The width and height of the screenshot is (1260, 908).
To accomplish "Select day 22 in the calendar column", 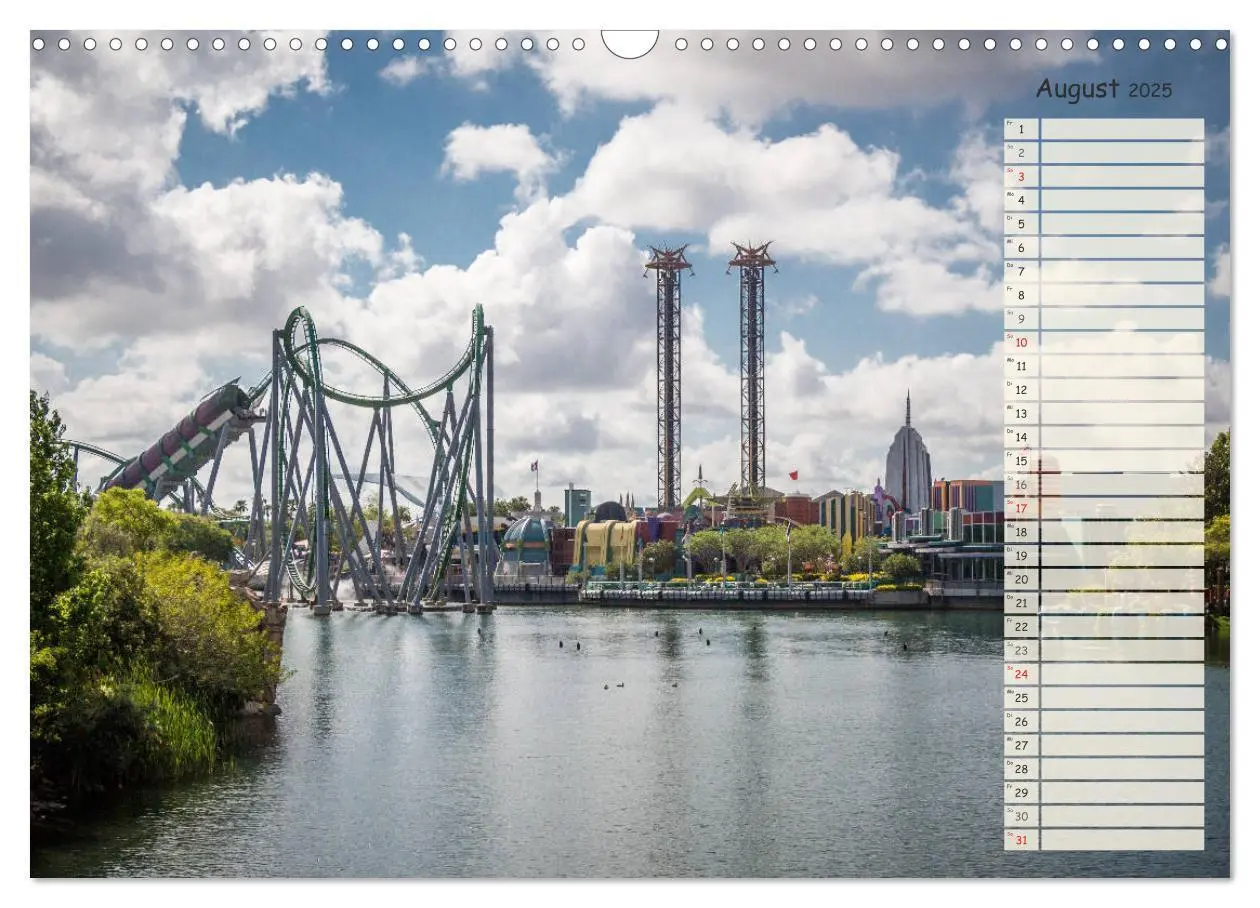I will [x=1021, y=627].
